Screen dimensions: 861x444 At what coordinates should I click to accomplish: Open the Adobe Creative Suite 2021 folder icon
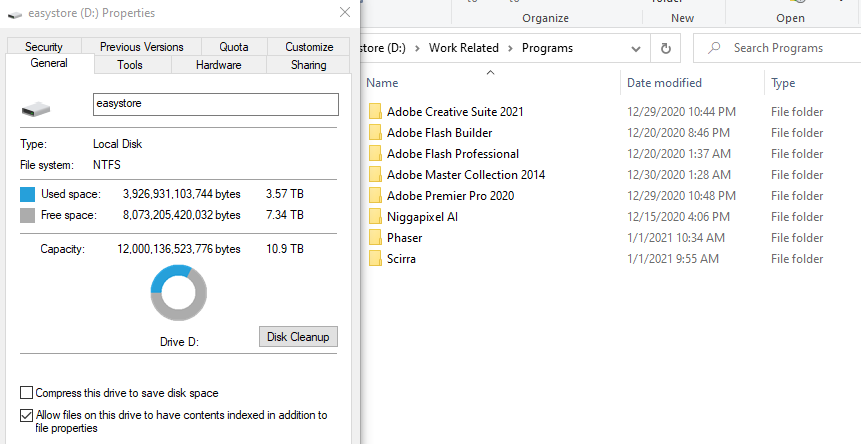[375, 111]
